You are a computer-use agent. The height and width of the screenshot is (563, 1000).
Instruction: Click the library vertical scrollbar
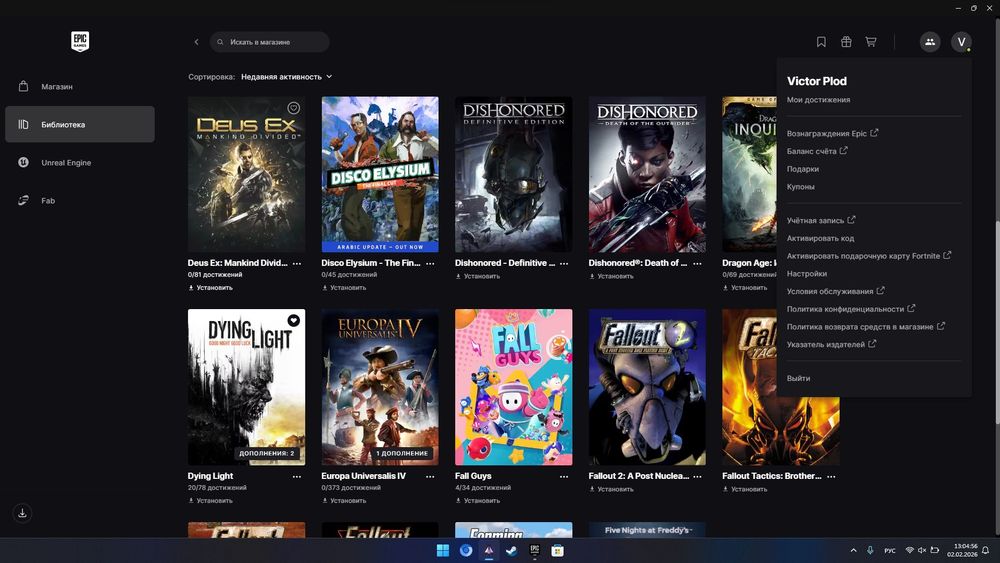tap(997, 322)
